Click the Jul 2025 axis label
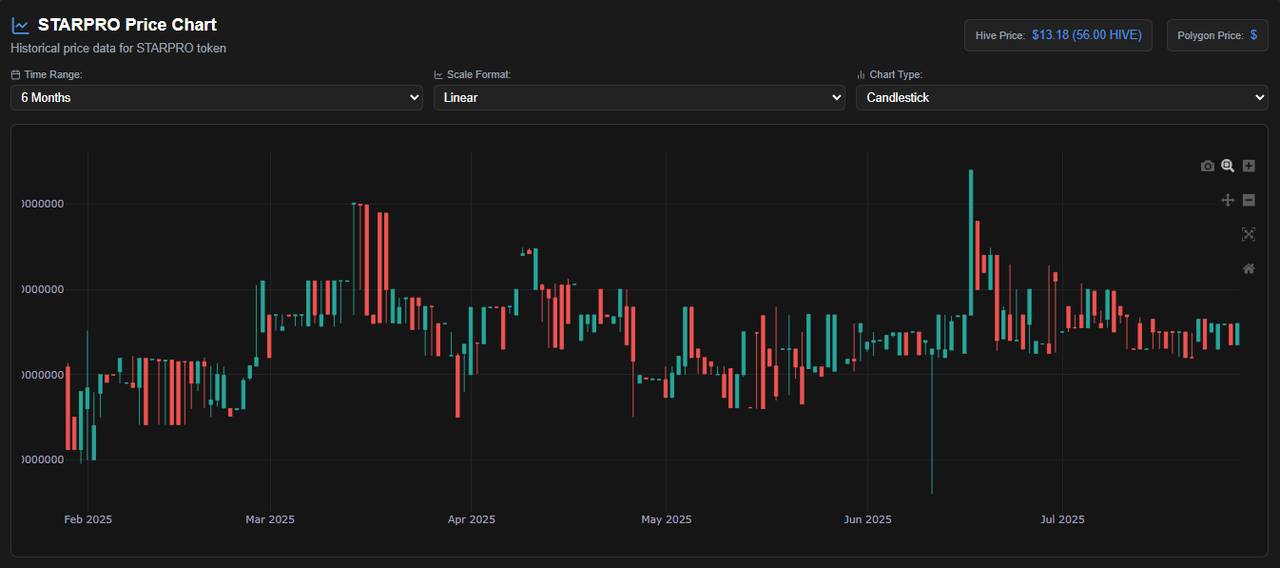1280x568 pixels. click(x=1062, y=519)
